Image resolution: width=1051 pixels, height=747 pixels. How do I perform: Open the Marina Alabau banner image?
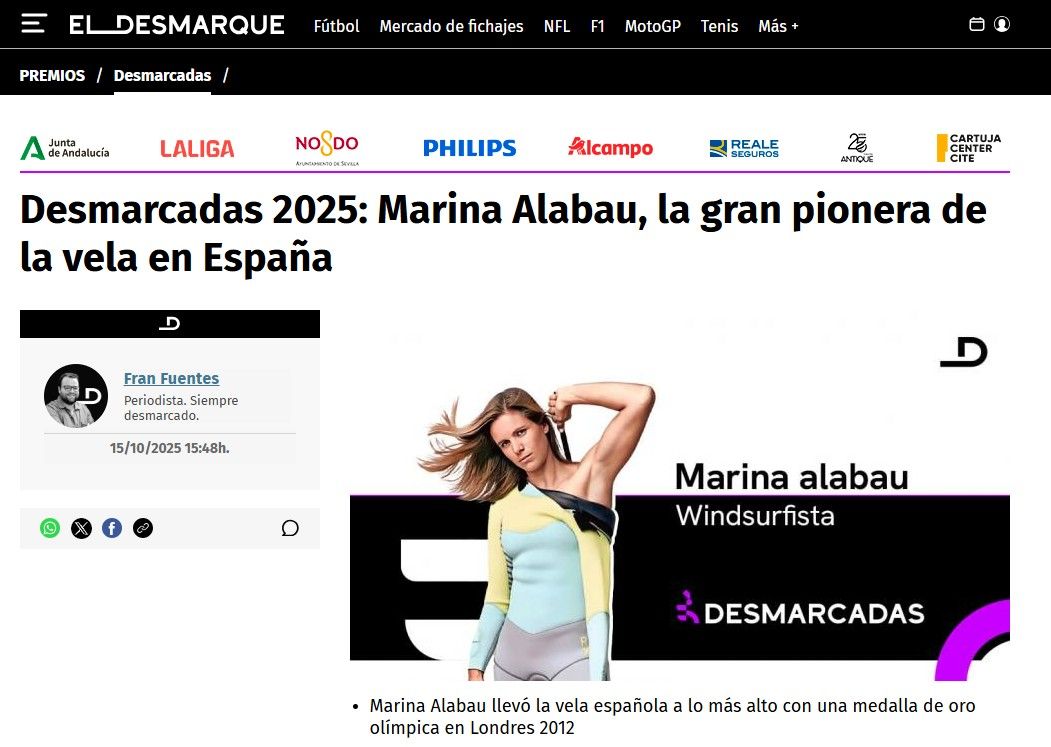pos(680,496)
